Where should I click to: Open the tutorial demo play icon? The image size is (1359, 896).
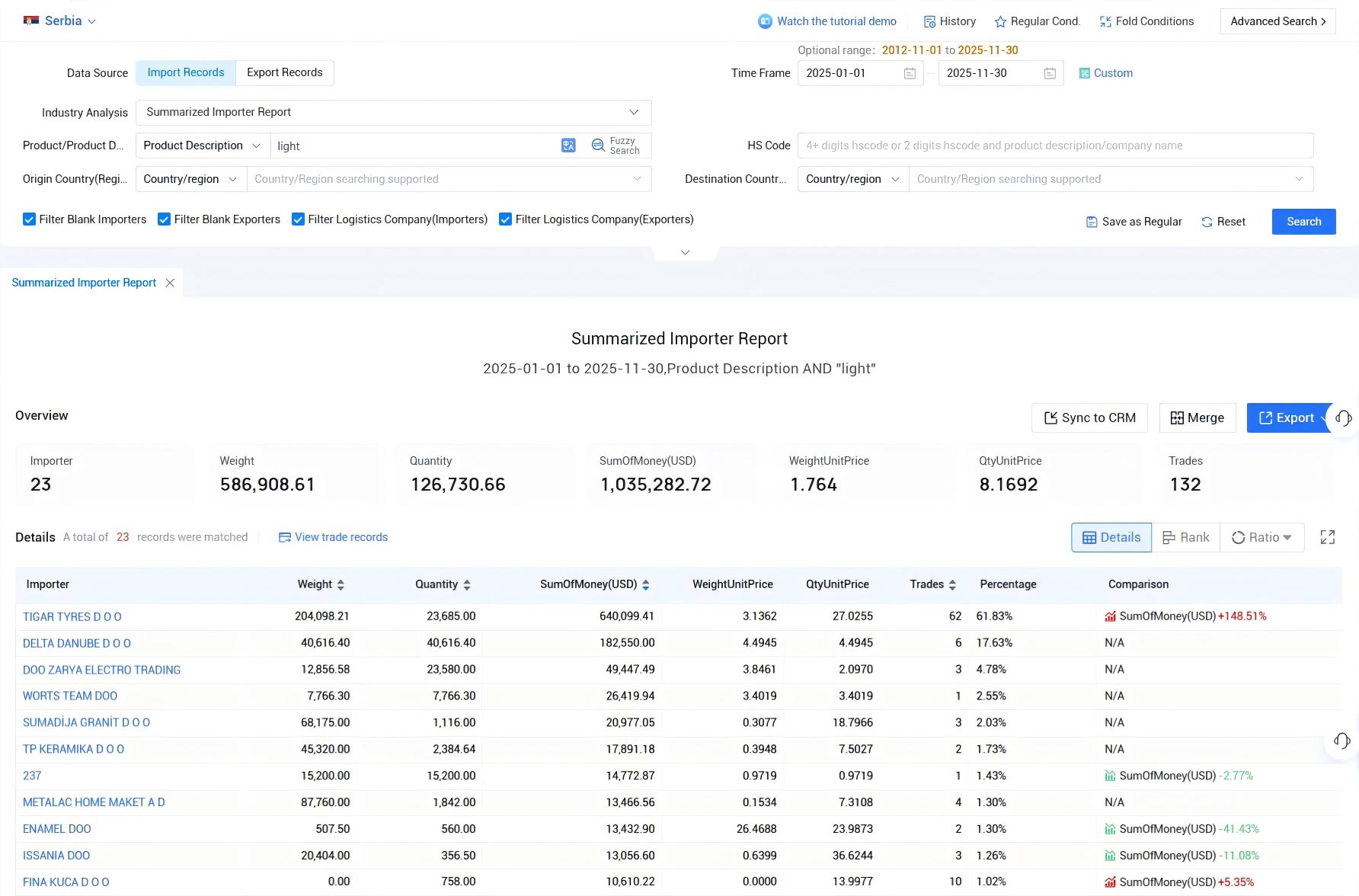coord(765,21)
